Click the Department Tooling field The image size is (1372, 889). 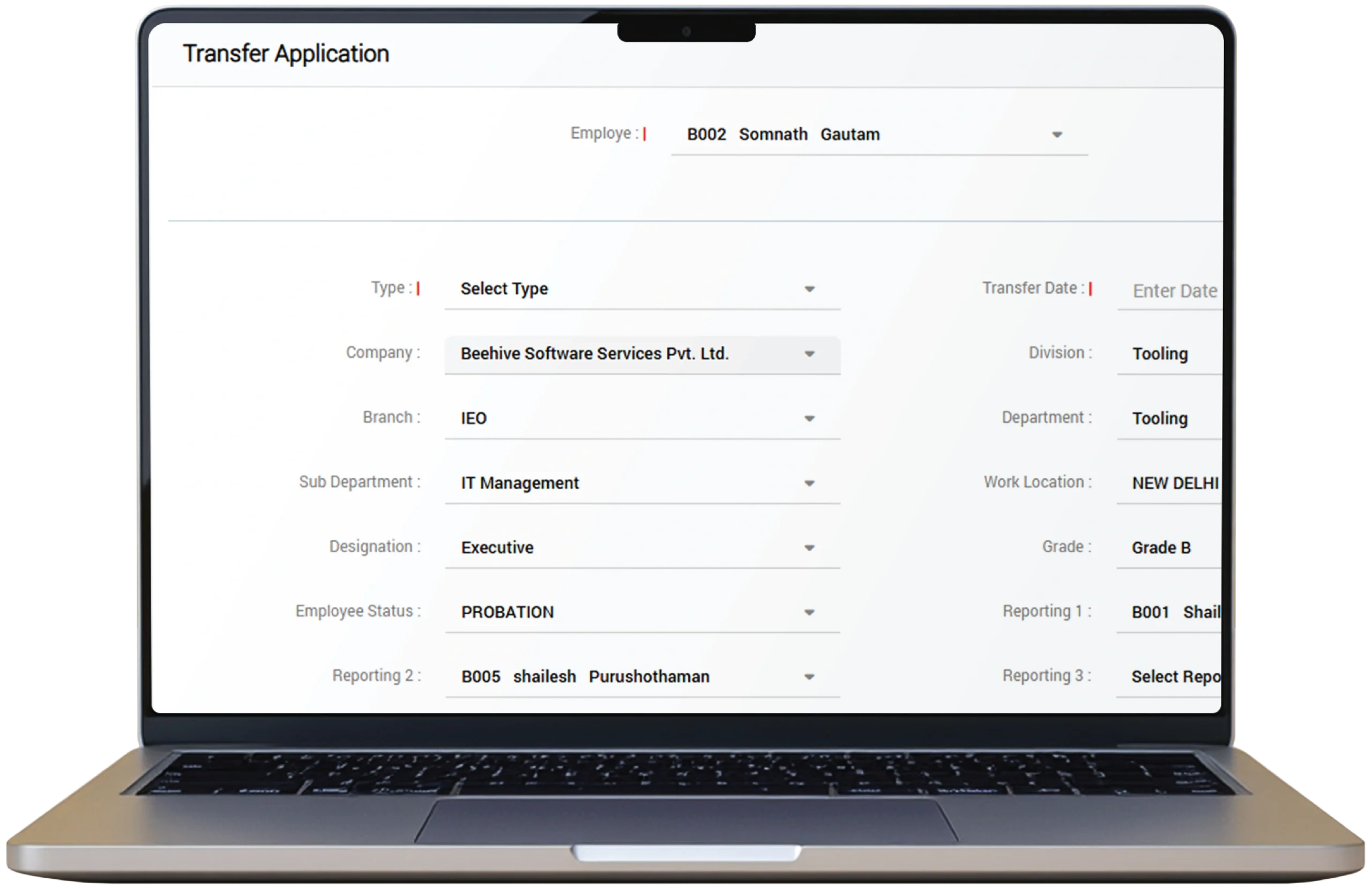(x=1160, y=418)
